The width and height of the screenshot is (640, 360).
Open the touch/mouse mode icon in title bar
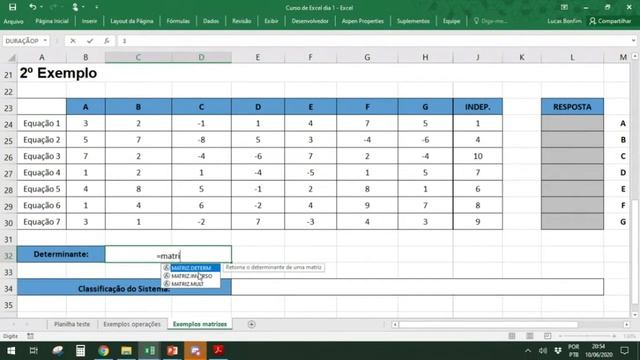(75, 7)
